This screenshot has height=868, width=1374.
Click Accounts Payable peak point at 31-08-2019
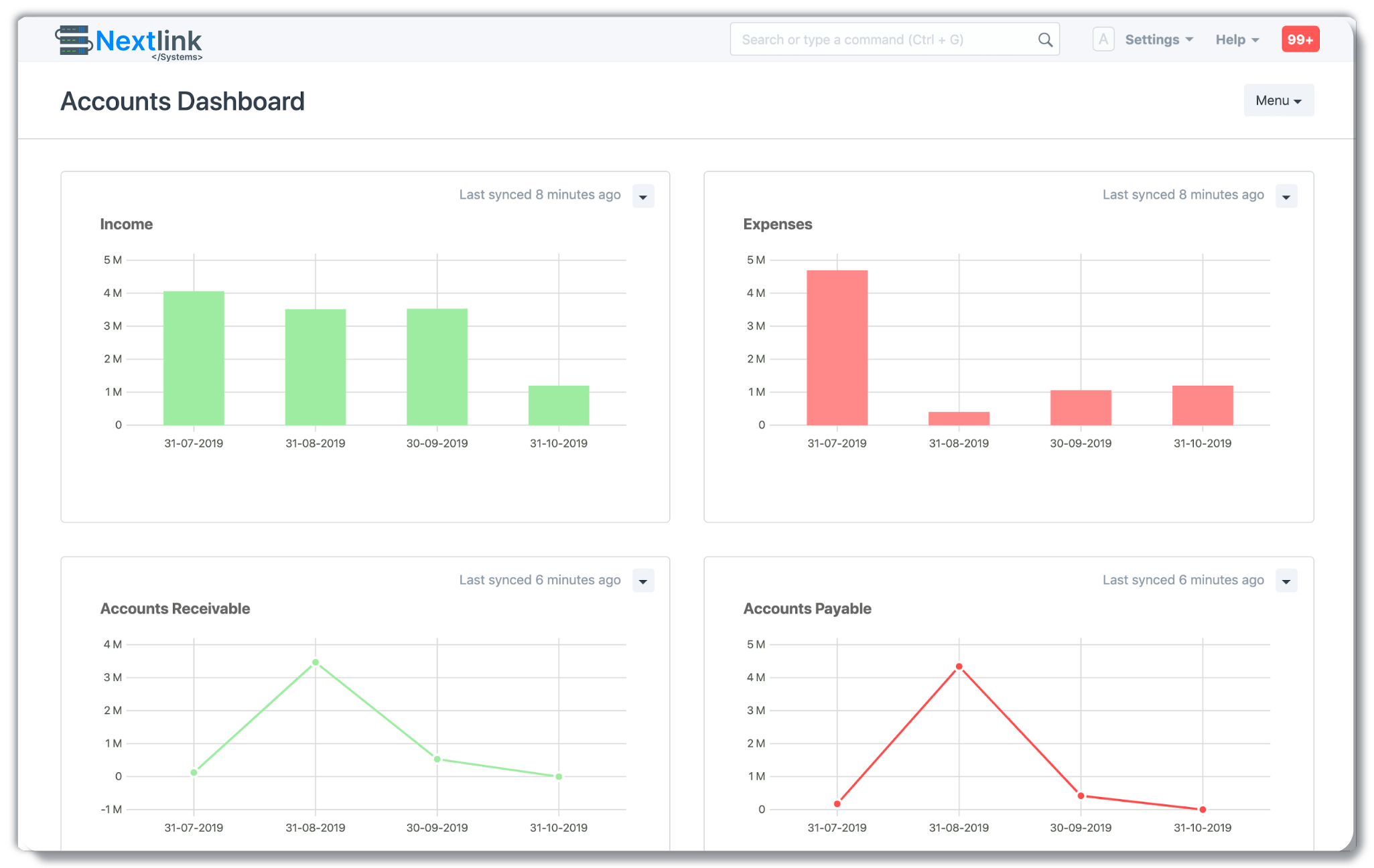[x=959, y=666]
